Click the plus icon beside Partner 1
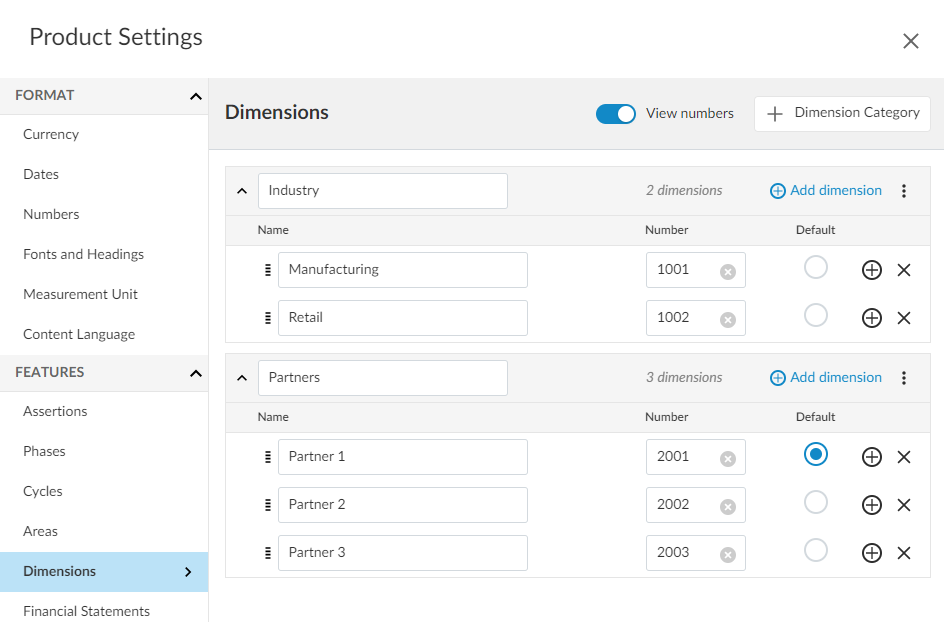 tap(871, 457)
